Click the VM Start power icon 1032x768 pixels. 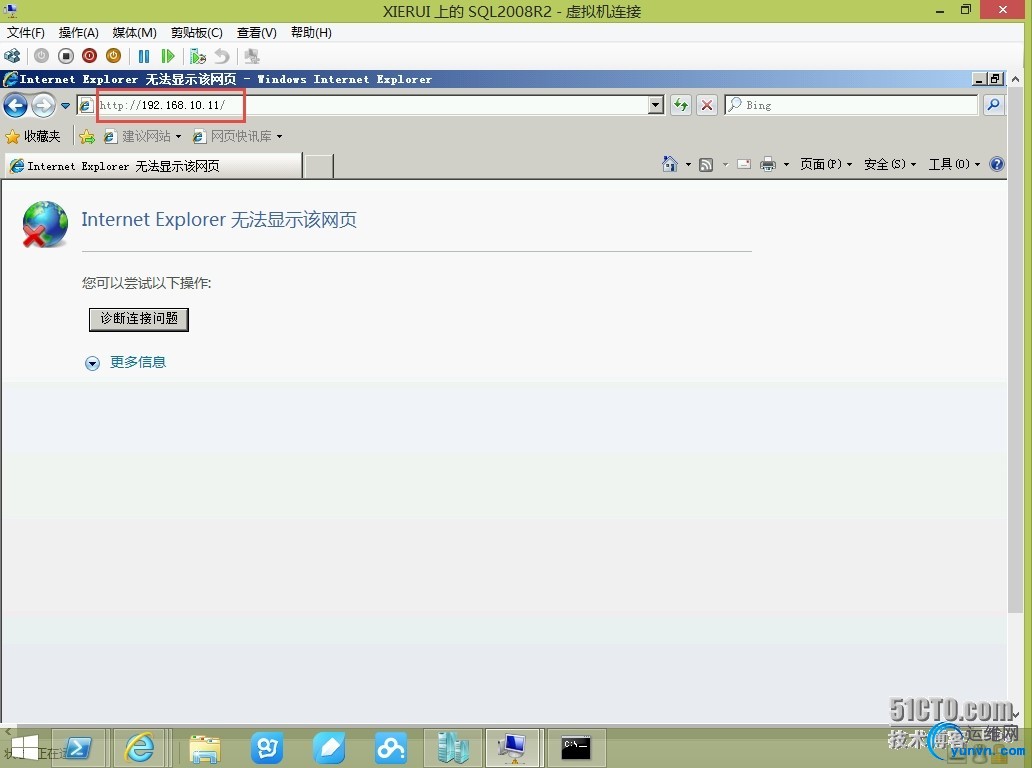(41, 56)
